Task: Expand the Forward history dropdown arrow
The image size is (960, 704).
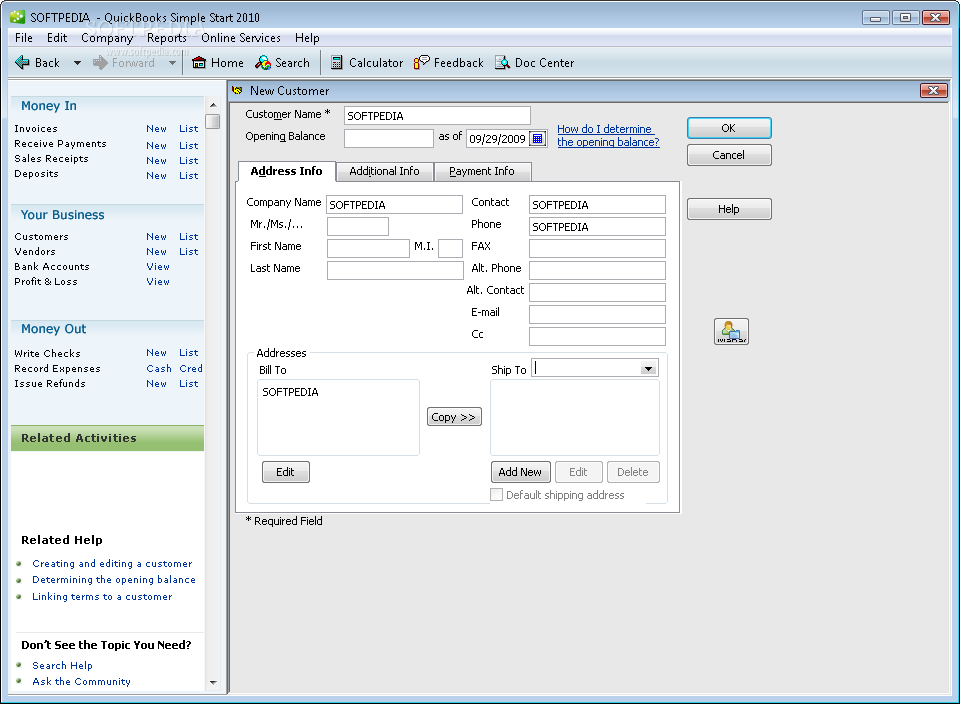Action: tap(172, 62)
